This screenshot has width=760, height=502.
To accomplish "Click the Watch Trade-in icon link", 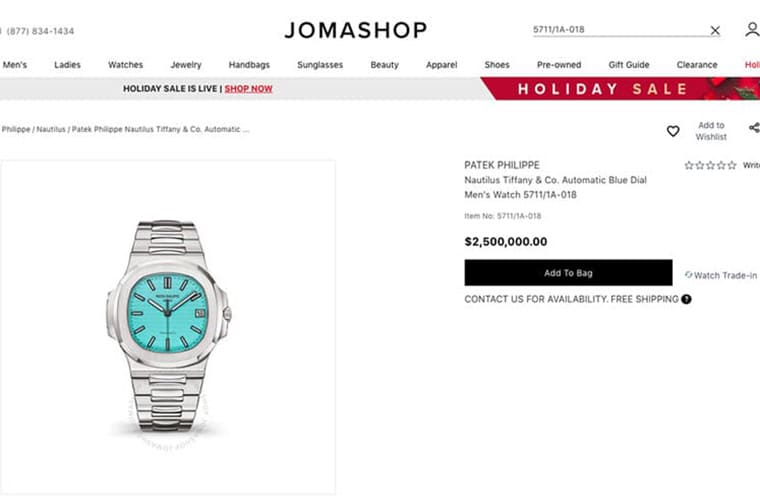I will (x=721, y=275).
